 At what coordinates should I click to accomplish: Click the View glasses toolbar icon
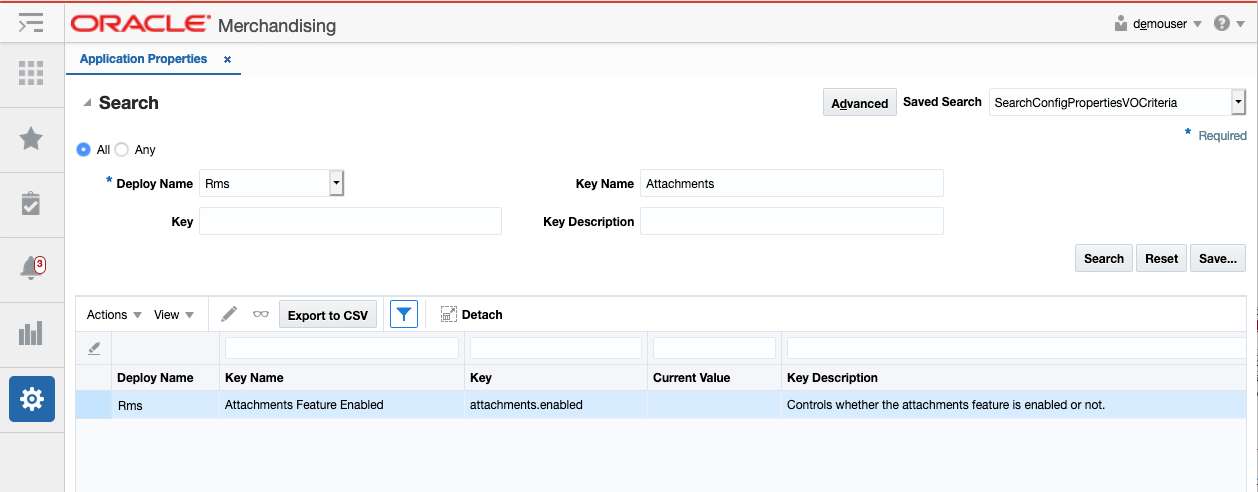tap(261, 314)
